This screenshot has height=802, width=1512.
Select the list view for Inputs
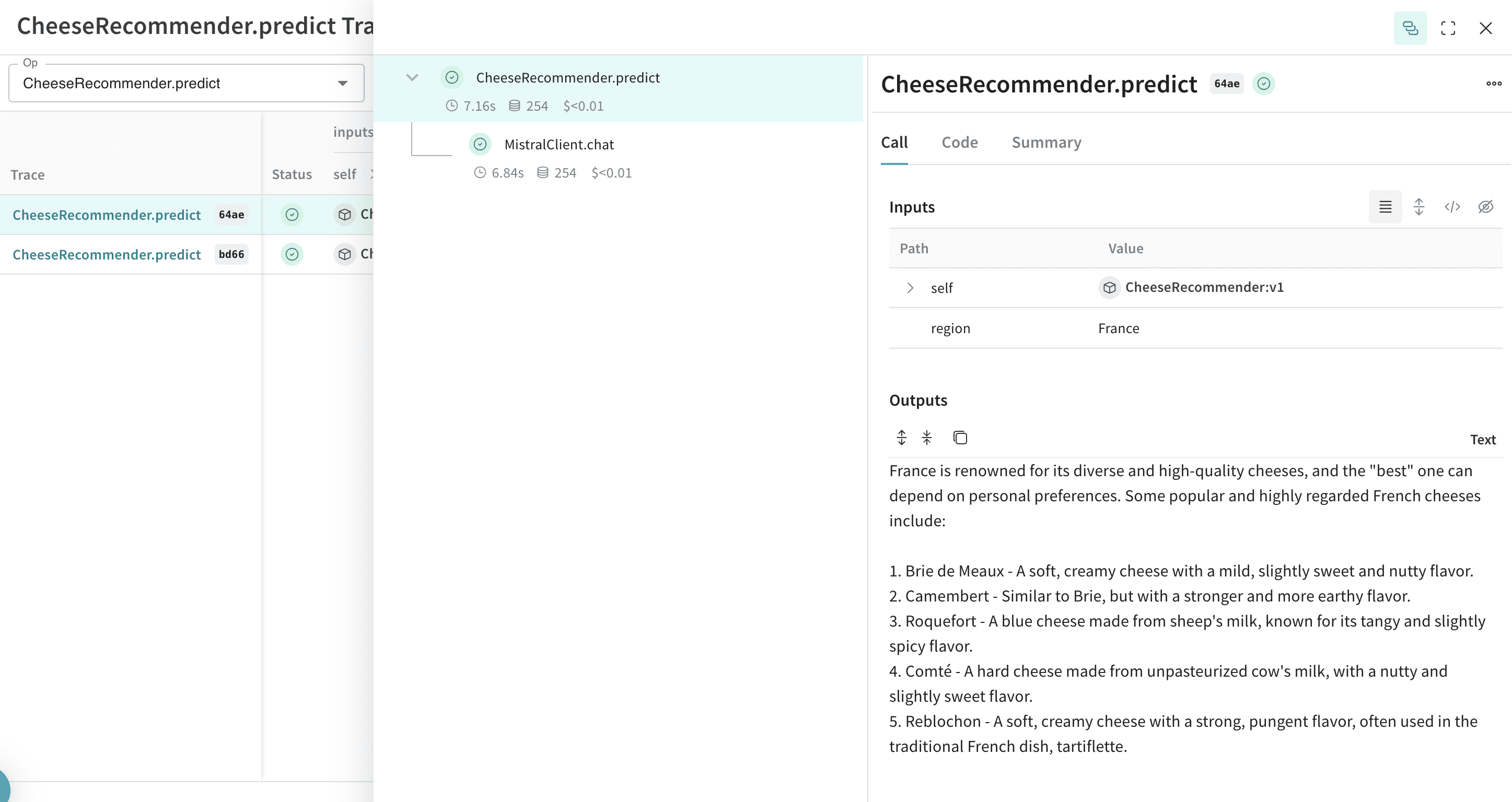tap(1385, 207)
